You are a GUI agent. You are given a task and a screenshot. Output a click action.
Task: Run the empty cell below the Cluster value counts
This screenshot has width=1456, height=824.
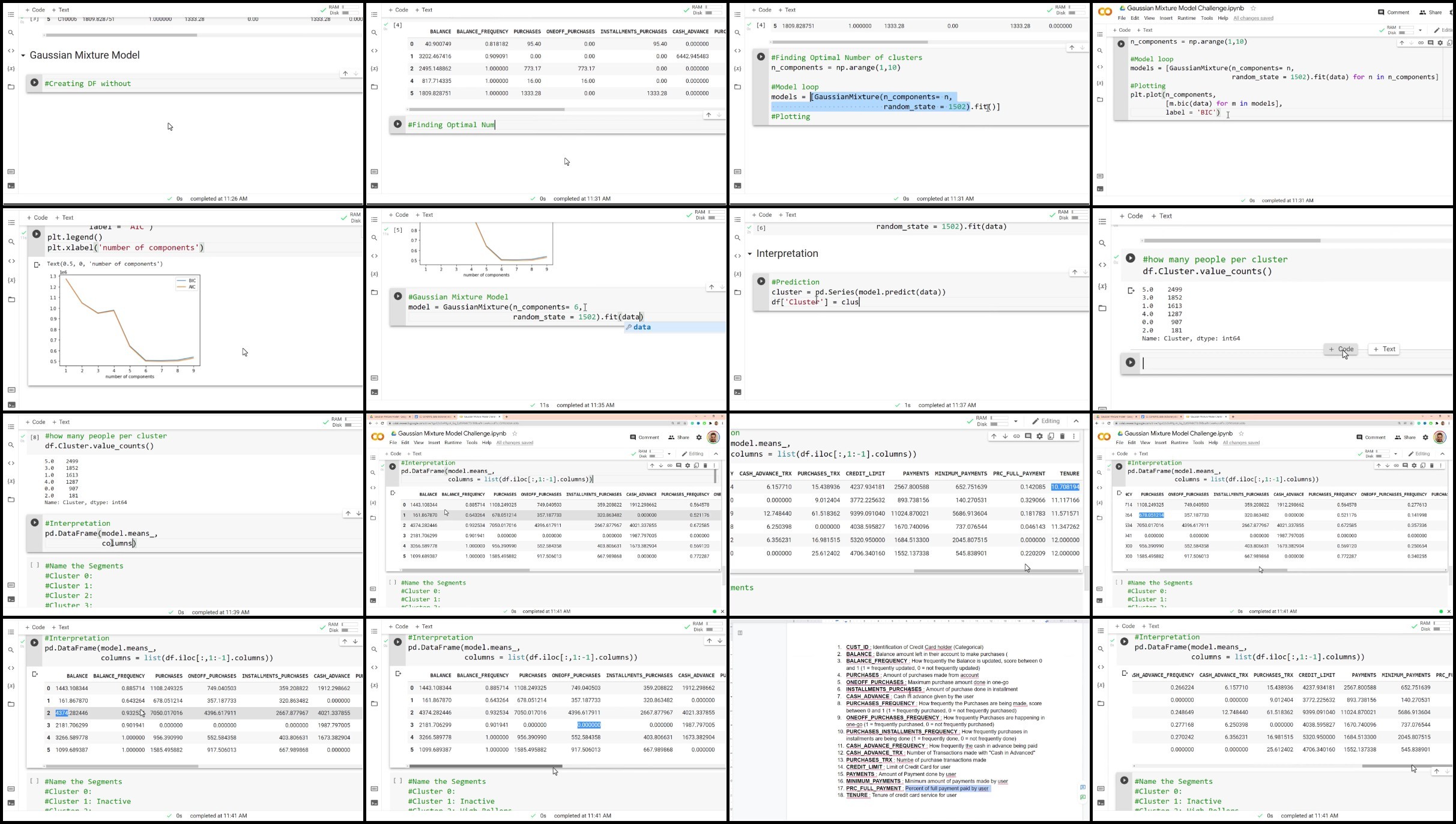[x=1131, y=362]
